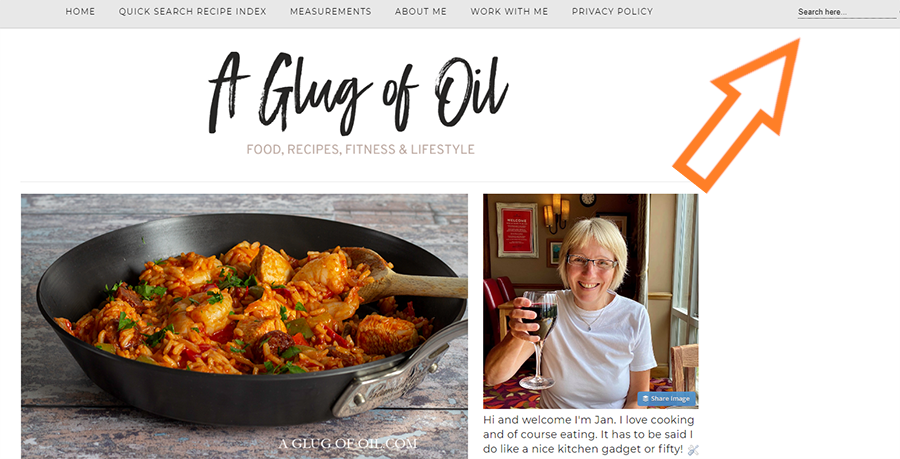Screen dimensions: 900x459
Task: Visit the About Me page
Action: click(x=421, y=11)
